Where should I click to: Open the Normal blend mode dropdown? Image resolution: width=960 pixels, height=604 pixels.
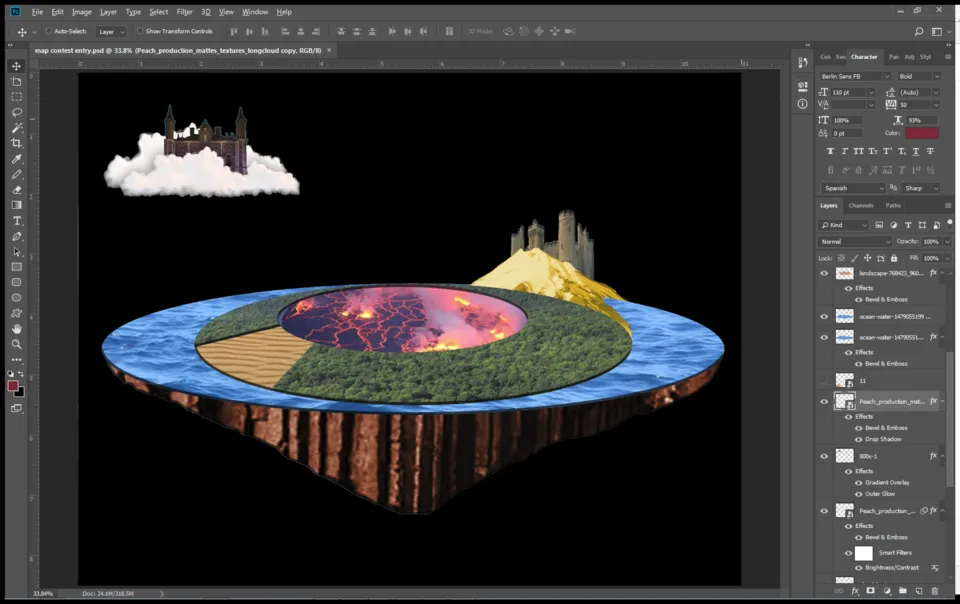[855, 242]
